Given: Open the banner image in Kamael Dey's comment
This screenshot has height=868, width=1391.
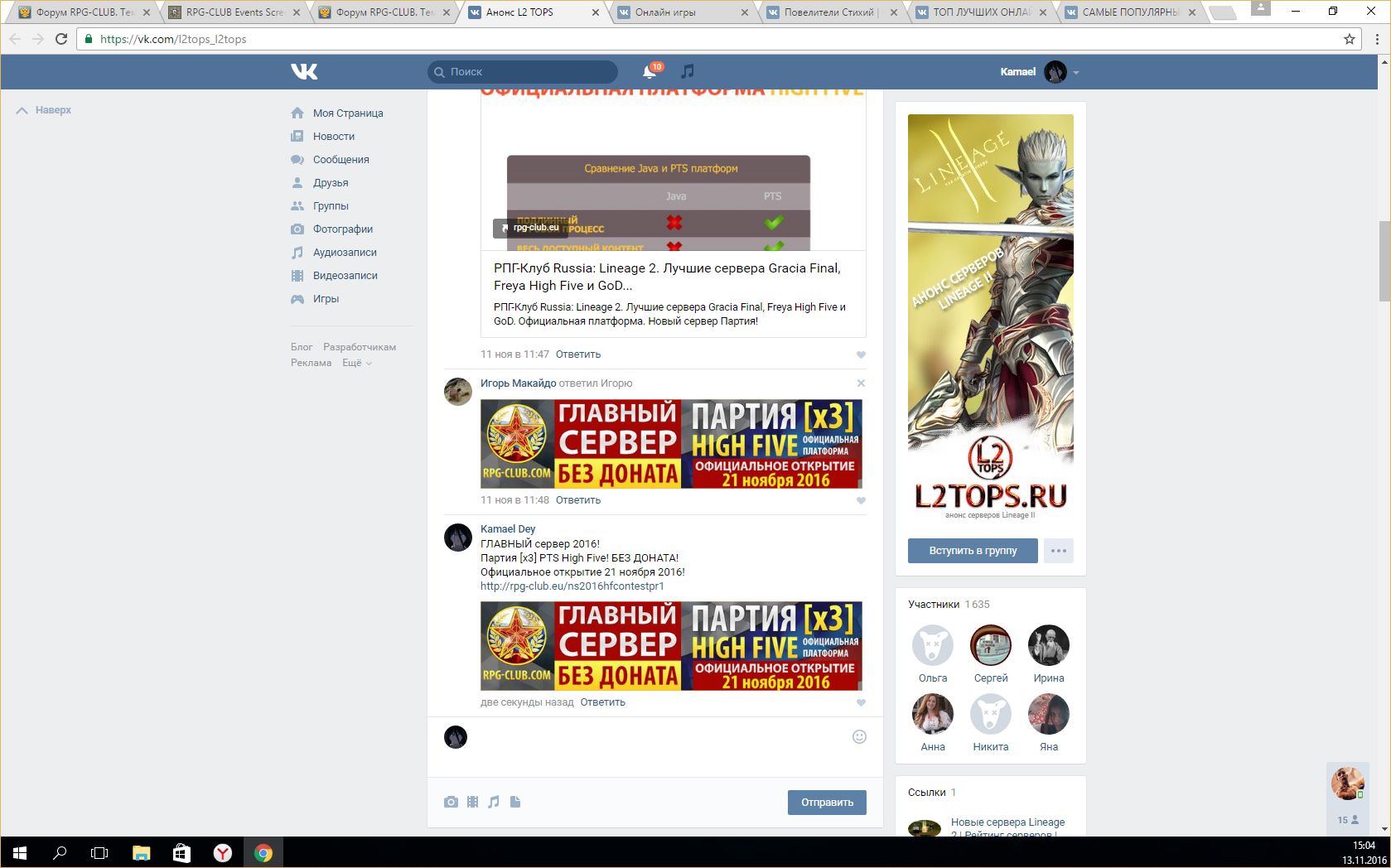Looking at the screenshot, I should tap(672, 646).
